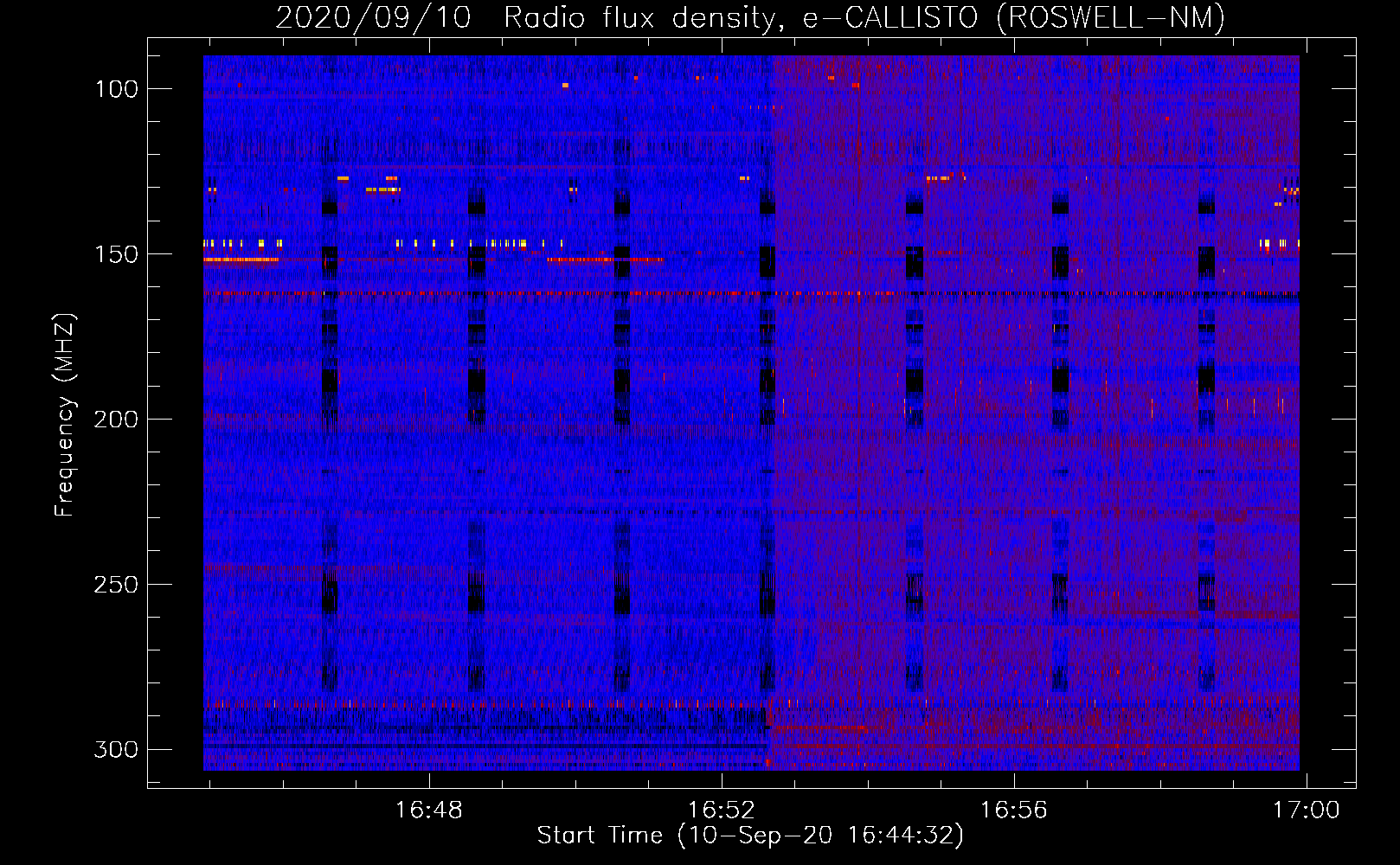
Task: Click the '16:48' time tick label
Action: coord(428,811)
